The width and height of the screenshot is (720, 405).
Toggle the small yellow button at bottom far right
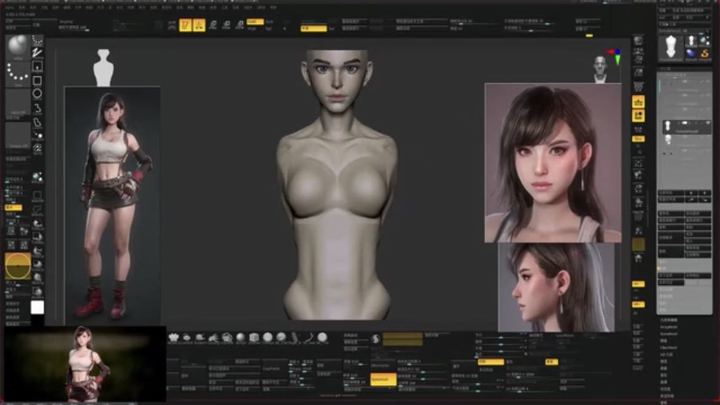click(551, 362)
